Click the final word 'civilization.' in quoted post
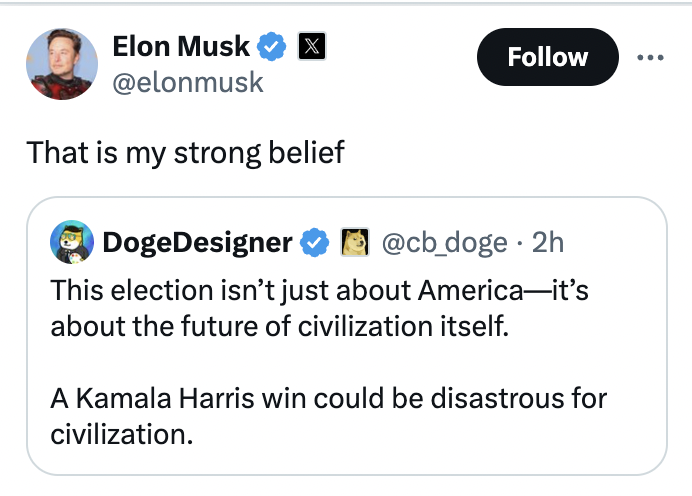 point(122,435)
